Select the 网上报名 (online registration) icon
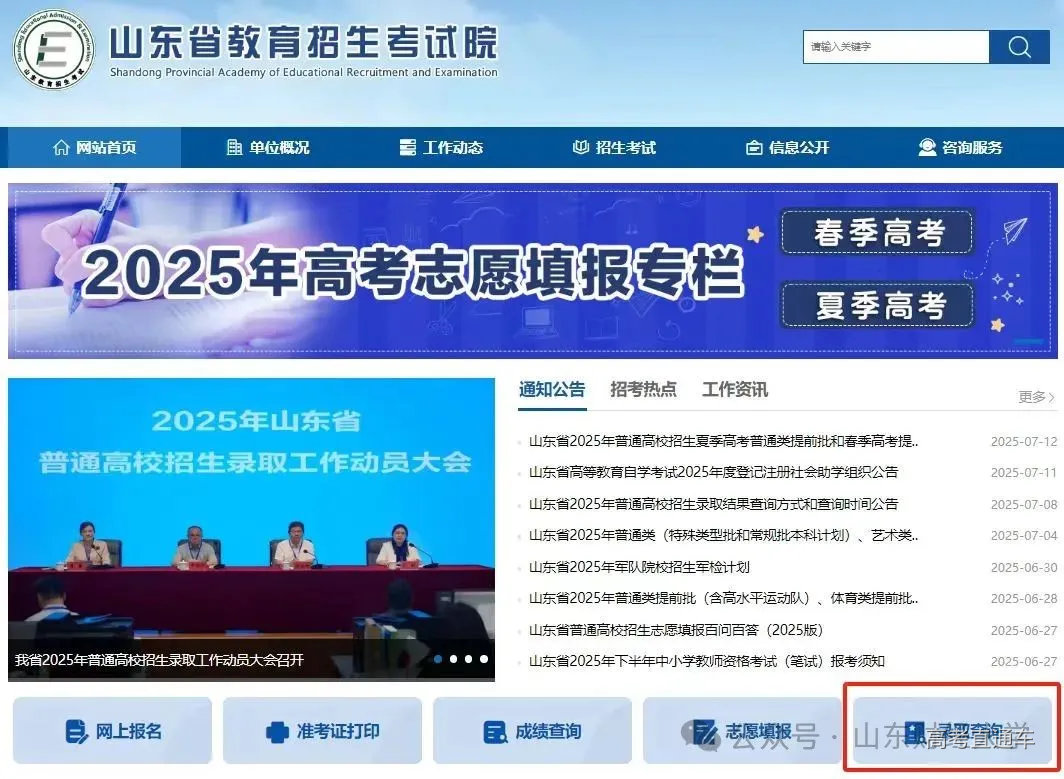Screen dimensions: 1064x779 click(75, 732)
